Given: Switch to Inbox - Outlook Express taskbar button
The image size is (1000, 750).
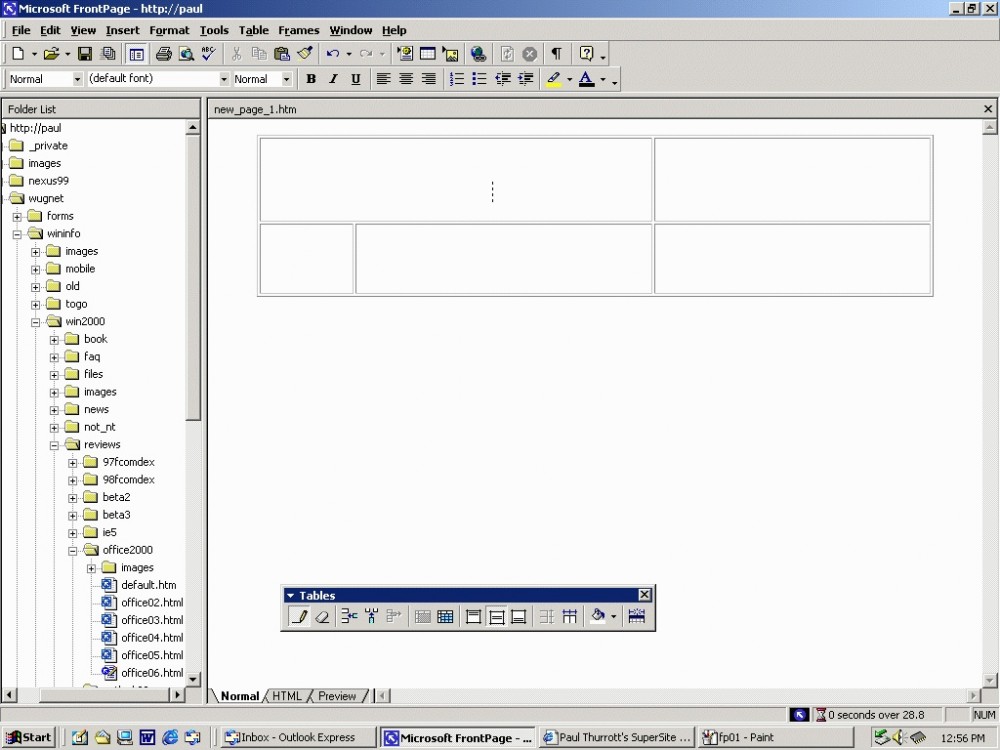Looking at the screenshot, I should pyautogui.click(x=297, y=738).
